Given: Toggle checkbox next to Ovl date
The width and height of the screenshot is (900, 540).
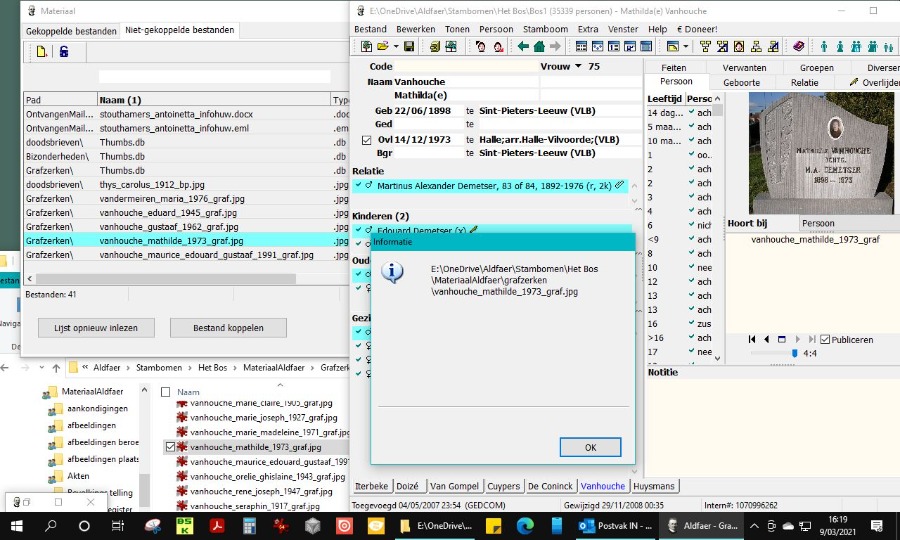Looking at the screenshot, I should click(x=366, y=140).
